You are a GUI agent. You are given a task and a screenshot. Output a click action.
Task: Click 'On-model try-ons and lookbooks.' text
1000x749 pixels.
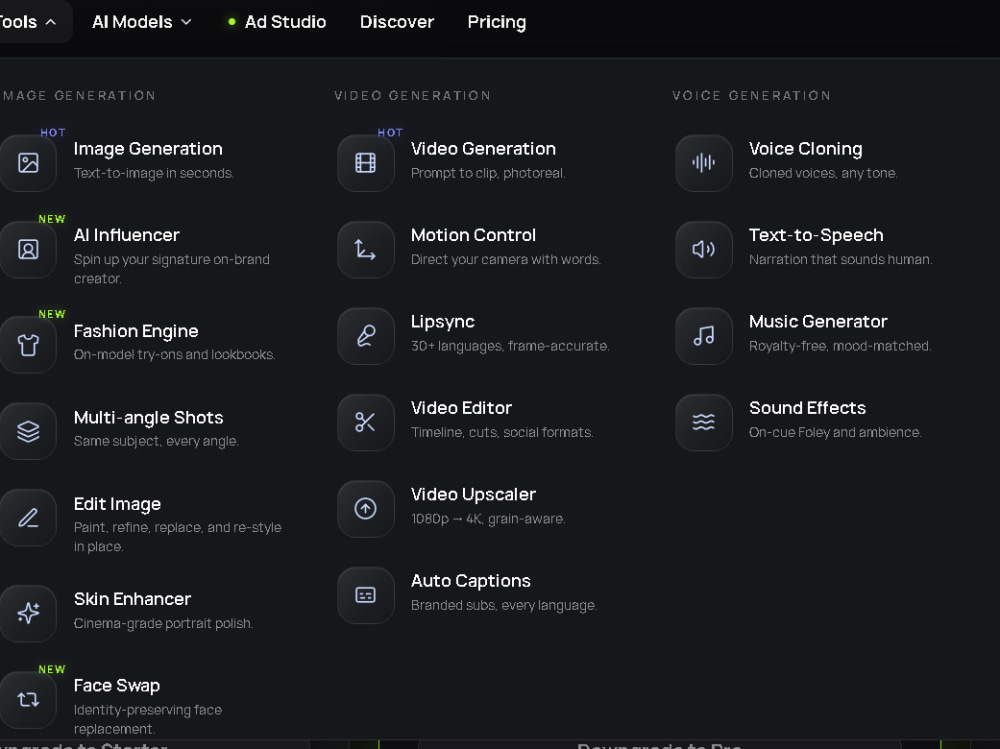174,355
